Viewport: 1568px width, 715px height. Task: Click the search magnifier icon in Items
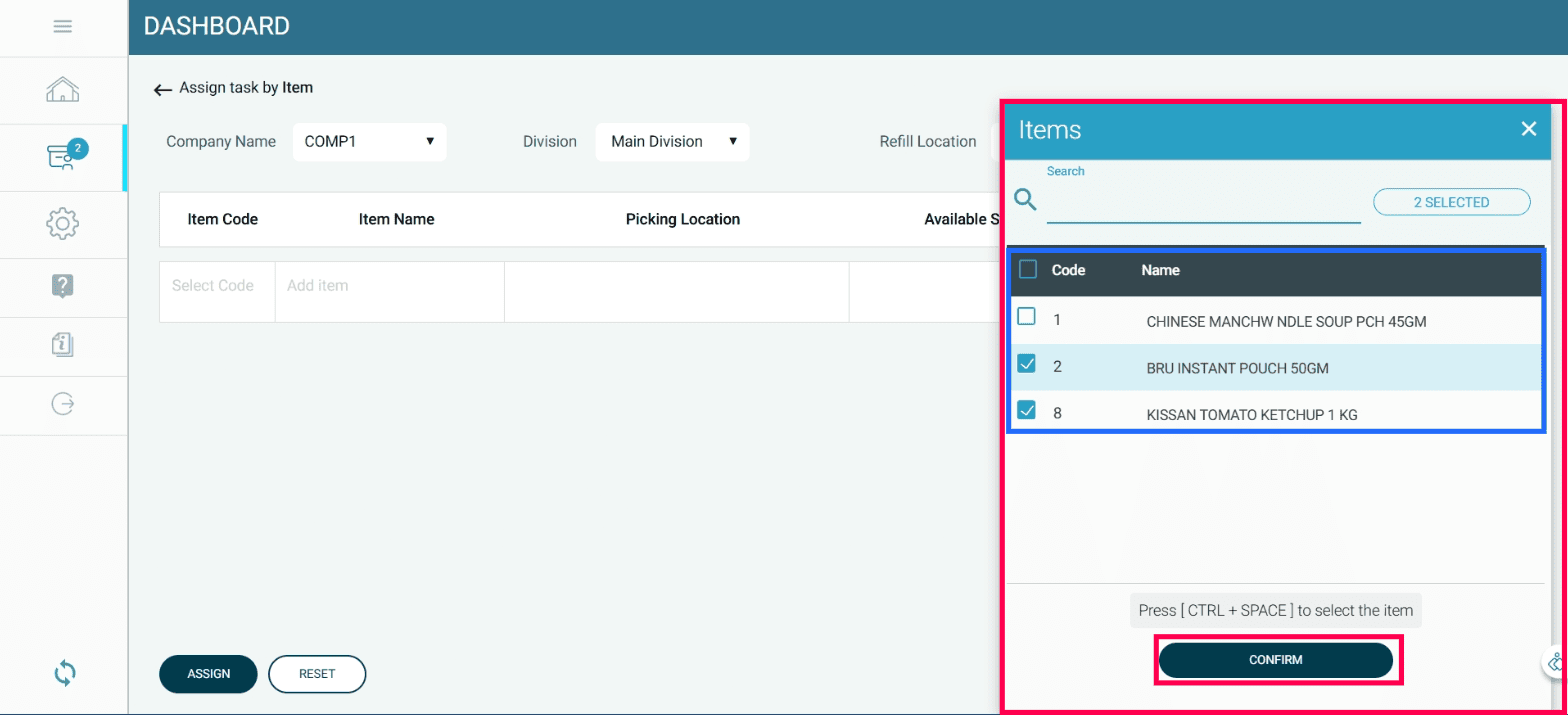click(1025, 198)
